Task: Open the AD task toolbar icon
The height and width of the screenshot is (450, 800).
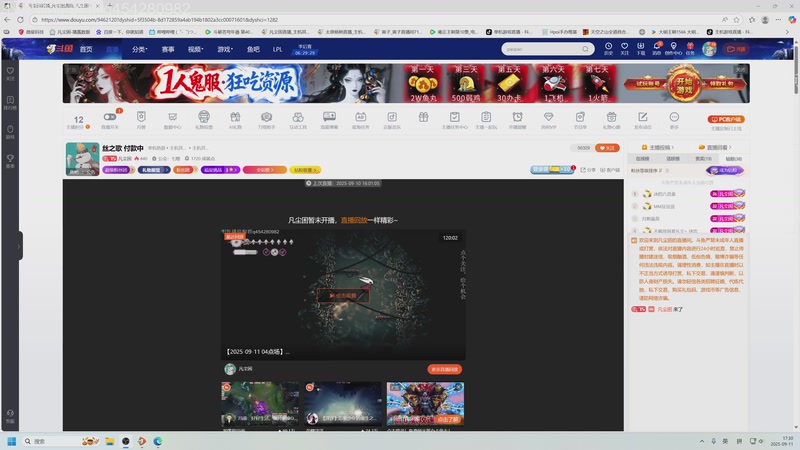Action: [361, 117]
